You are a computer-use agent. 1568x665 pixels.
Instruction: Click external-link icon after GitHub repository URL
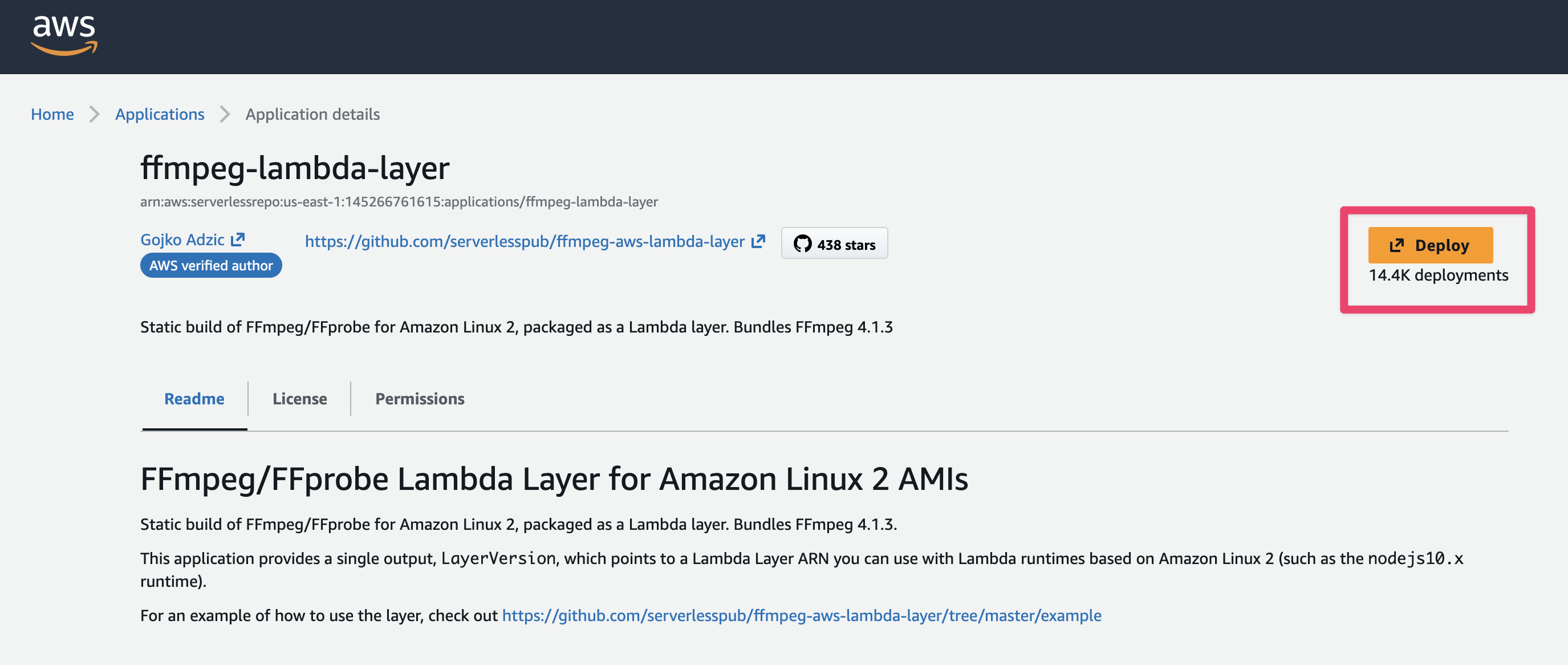click(x=758, y=241)
